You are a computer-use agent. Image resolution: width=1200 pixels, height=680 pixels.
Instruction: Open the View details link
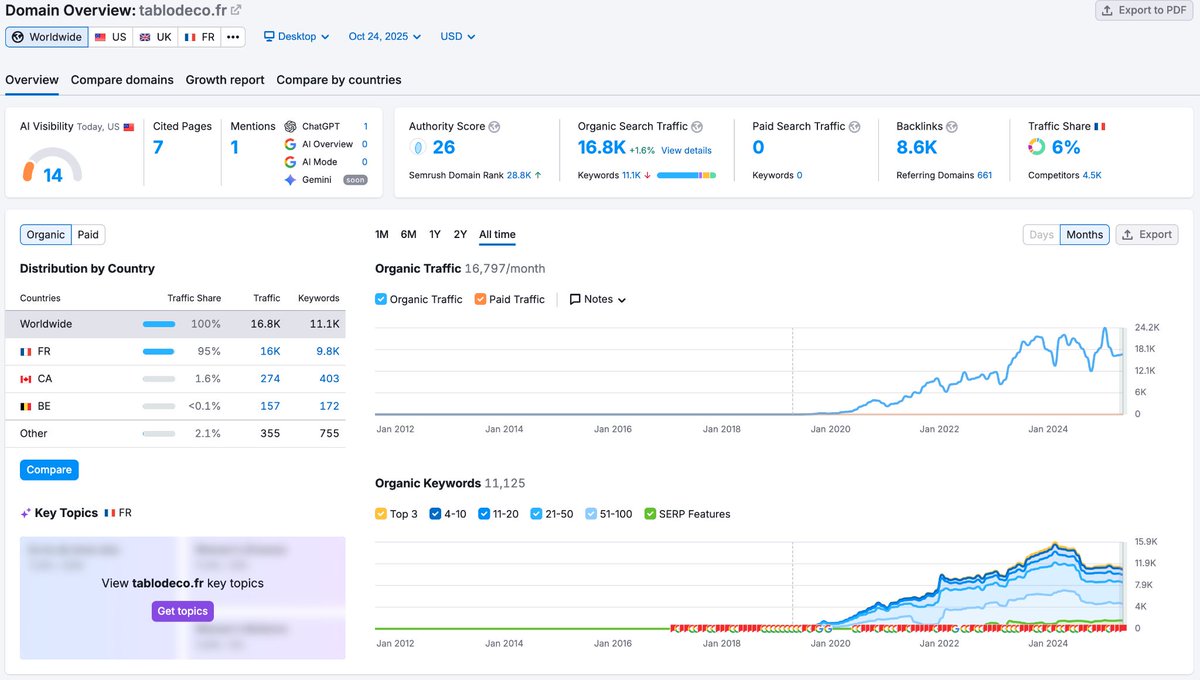point(686,150)
